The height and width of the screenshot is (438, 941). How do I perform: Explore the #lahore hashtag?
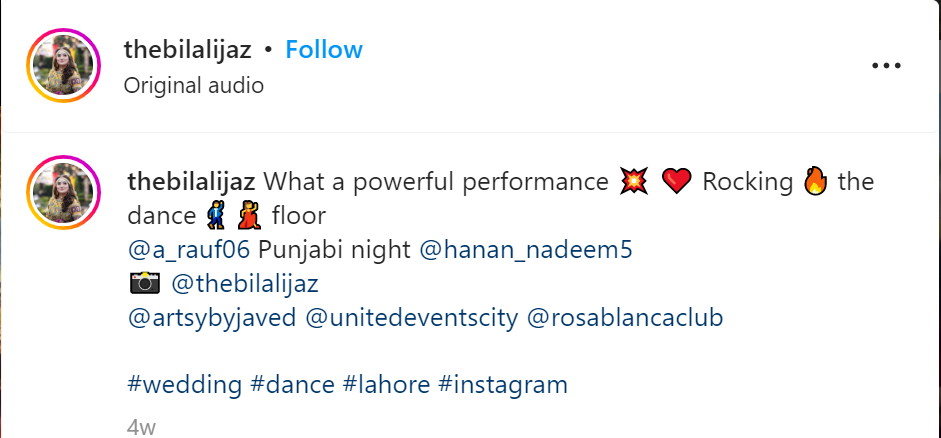pyautogui.click(x=385, y=384)
